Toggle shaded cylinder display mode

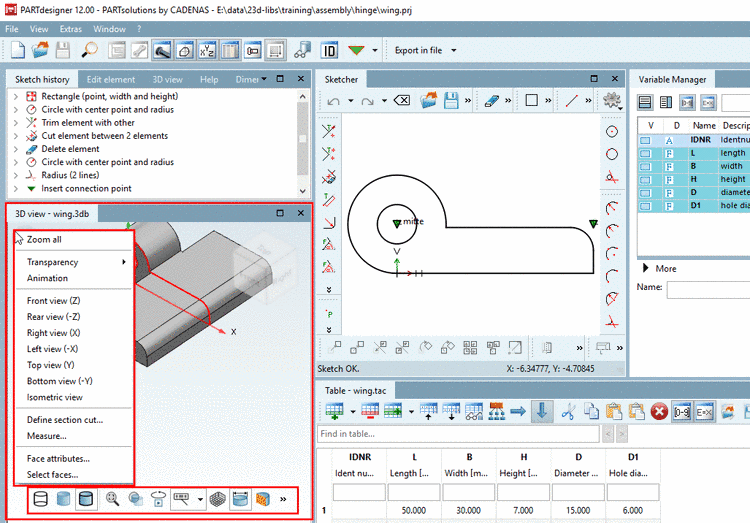coord(63,499)
